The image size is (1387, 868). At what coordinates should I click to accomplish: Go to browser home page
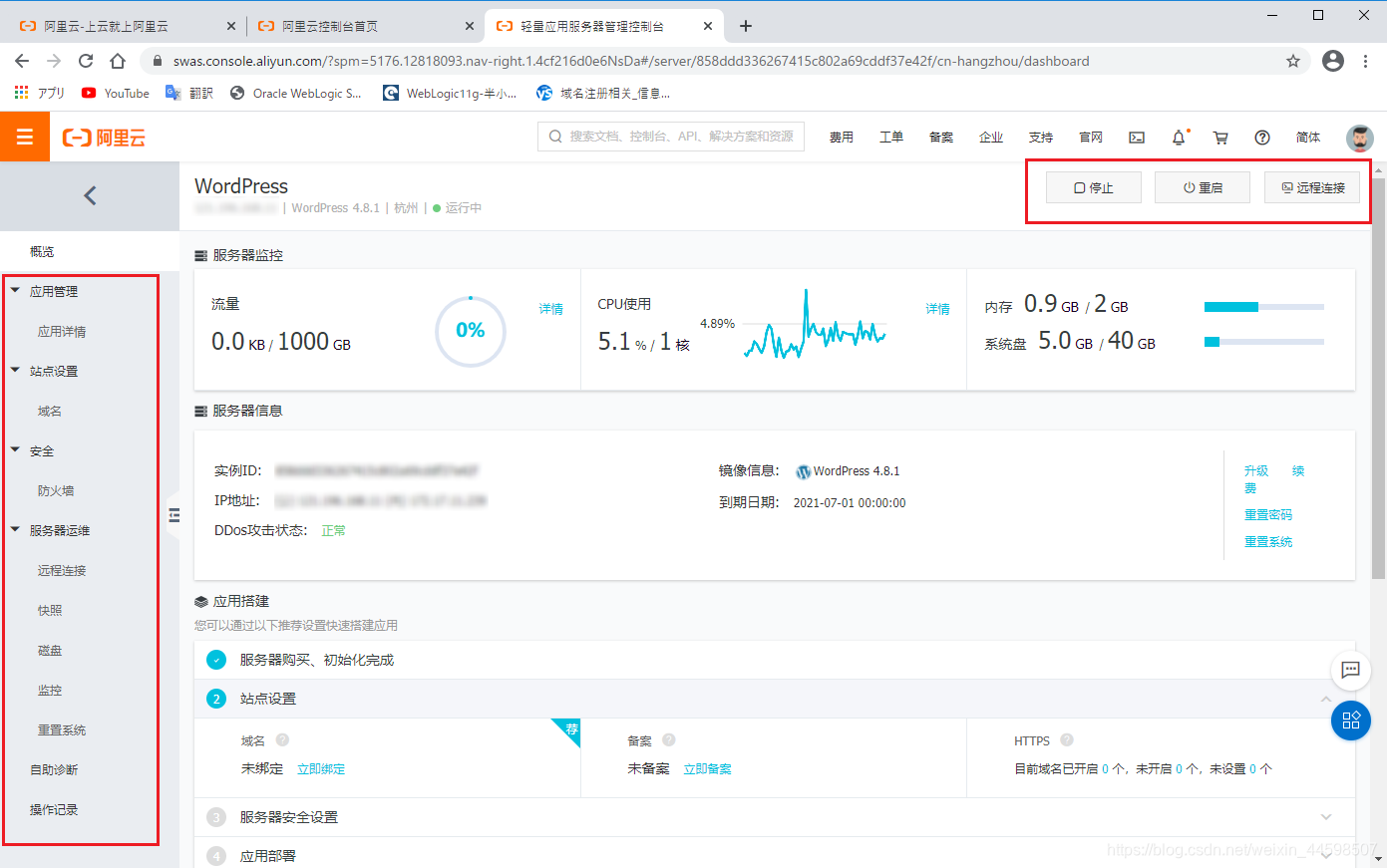point(118,61)
